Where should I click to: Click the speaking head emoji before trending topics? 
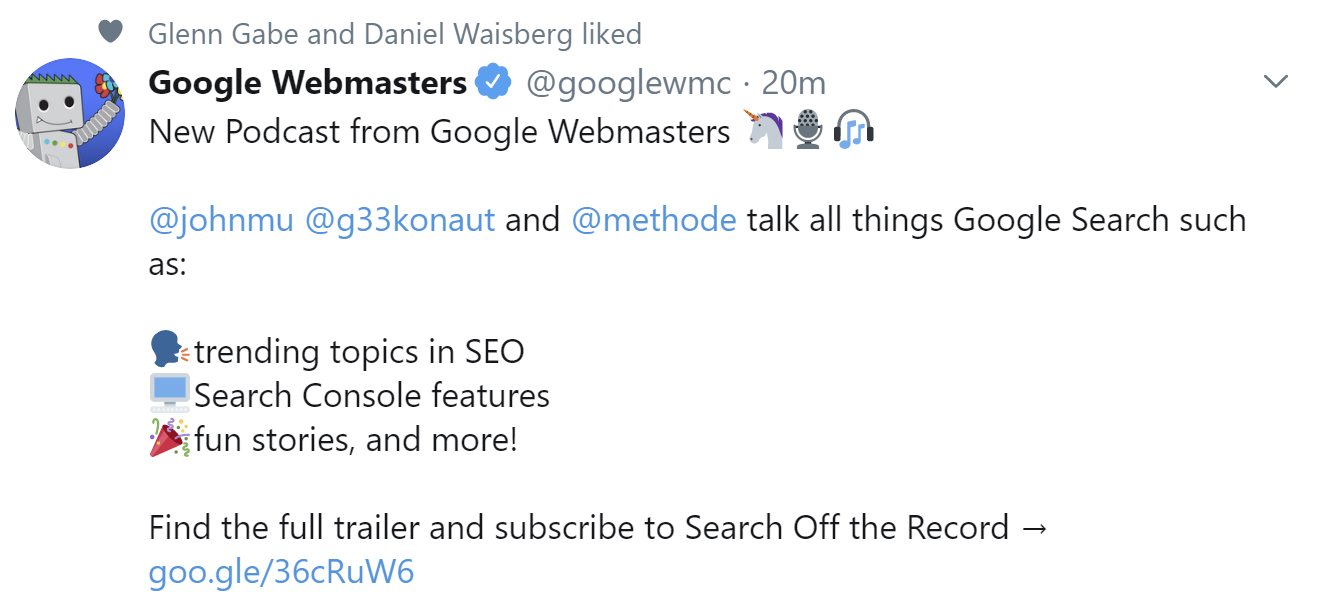[166, 349]
